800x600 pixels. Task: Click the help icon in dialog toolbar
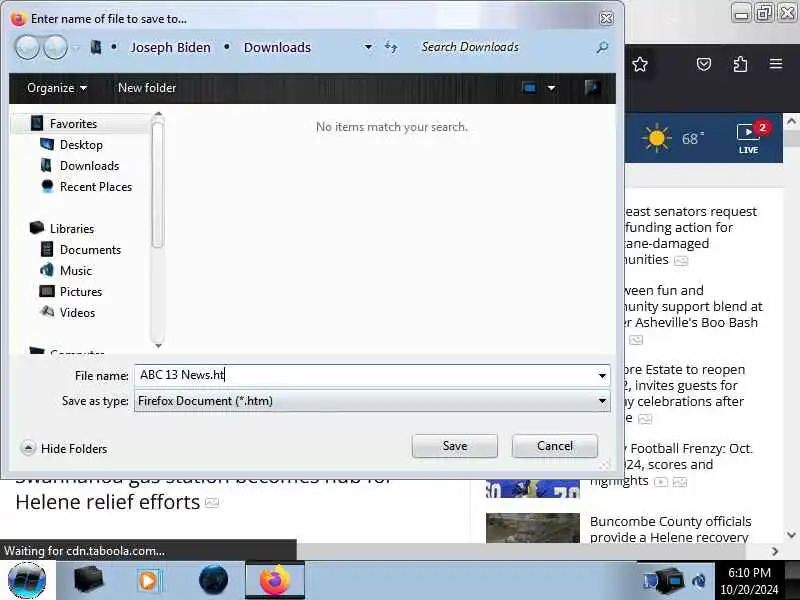point(592,88)
